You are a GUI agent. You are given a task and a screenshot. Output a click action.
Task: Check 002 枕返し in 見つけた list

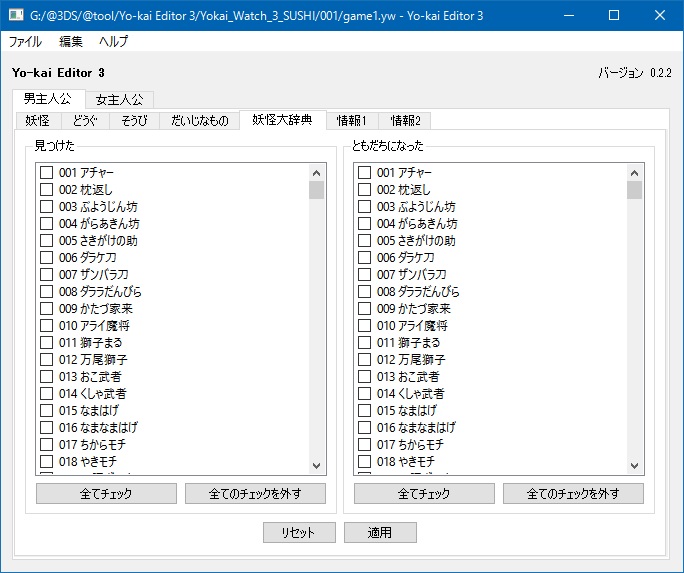[x=47, y=189]
